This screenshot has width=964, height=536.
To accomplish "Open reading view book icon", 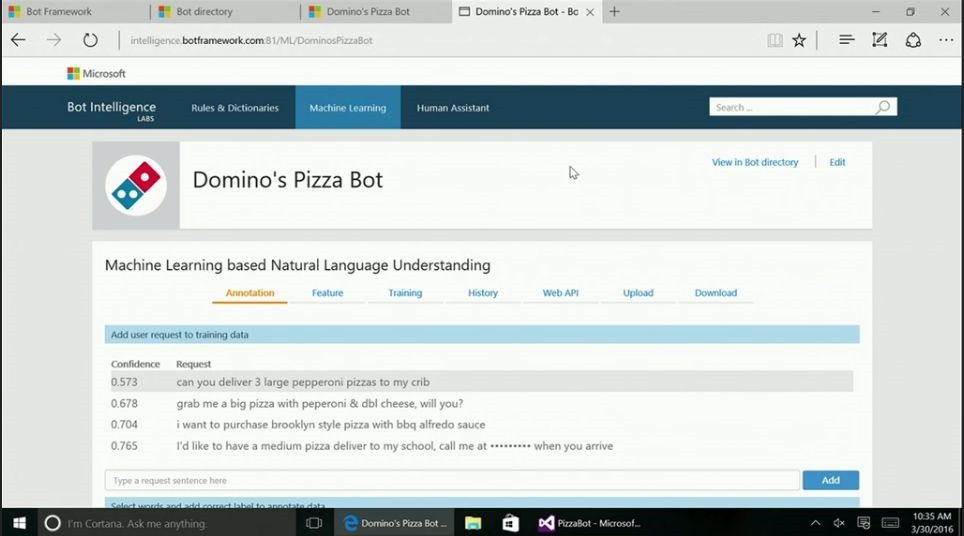I will pyautogui.click(x=775, y=41).
